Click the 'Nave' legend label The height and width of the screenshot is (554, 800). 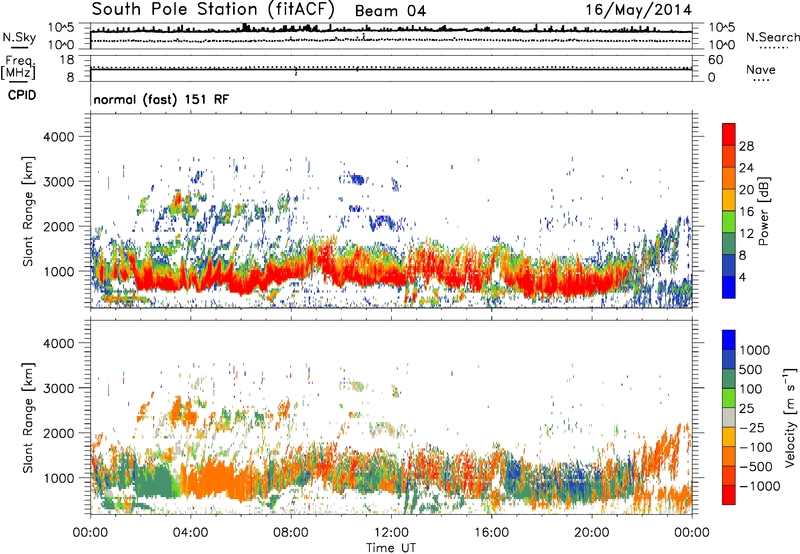coord(761,70)
